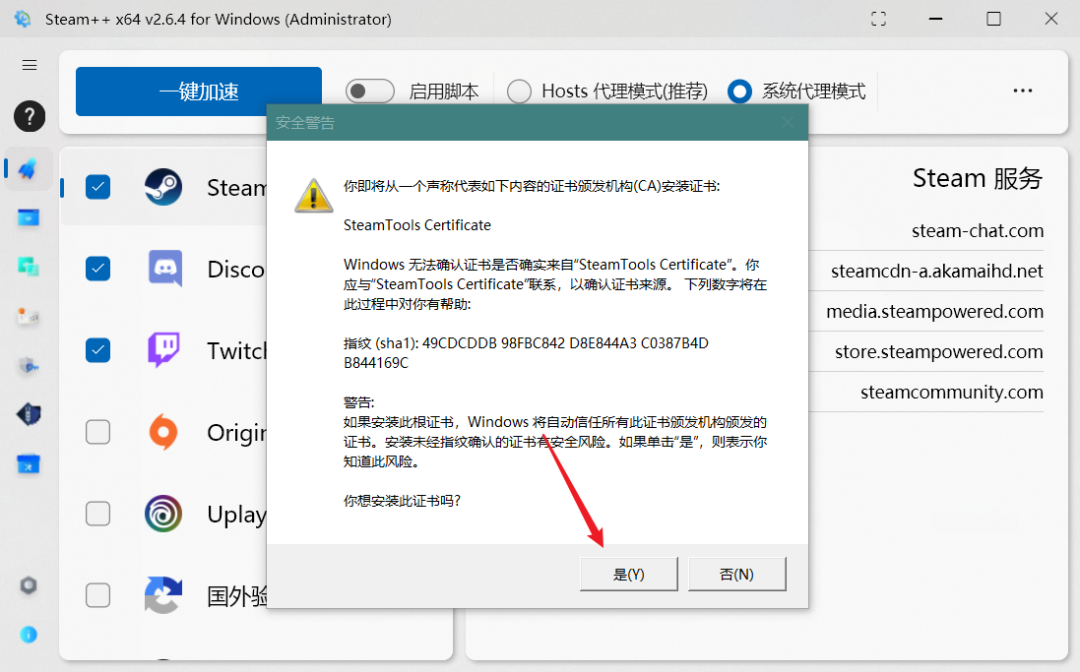Click the media.steampowered.com entry
Viewport: 1080px width, 672px height.
pos(935,312)
